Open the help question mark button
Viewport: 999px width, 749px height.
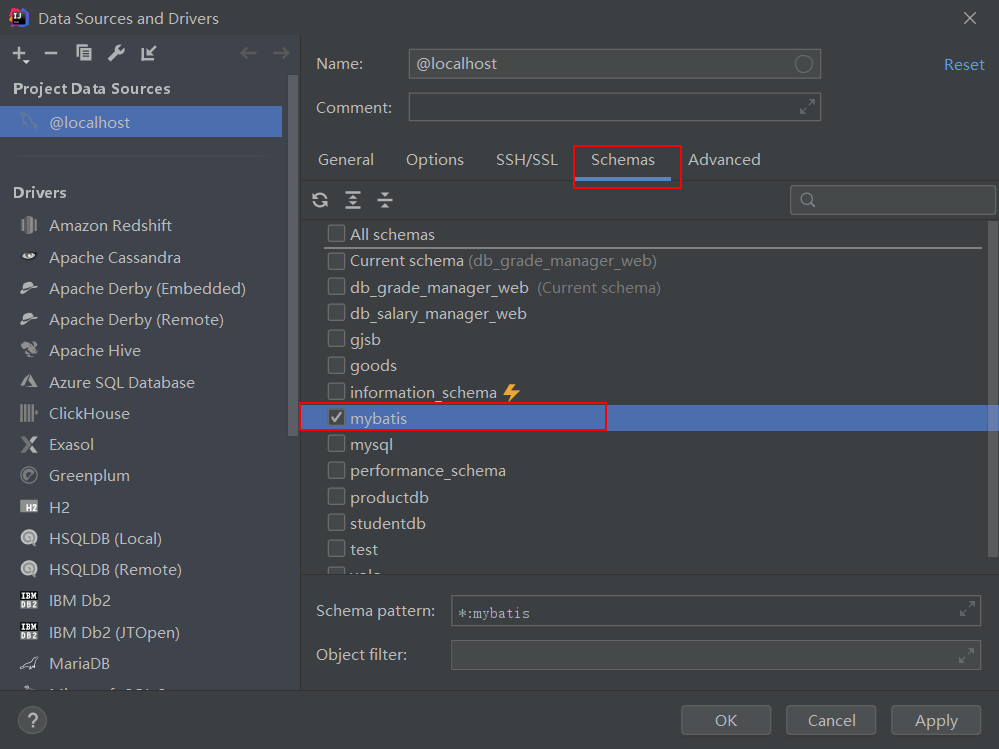pyautogui.click(x=32, y=720)
